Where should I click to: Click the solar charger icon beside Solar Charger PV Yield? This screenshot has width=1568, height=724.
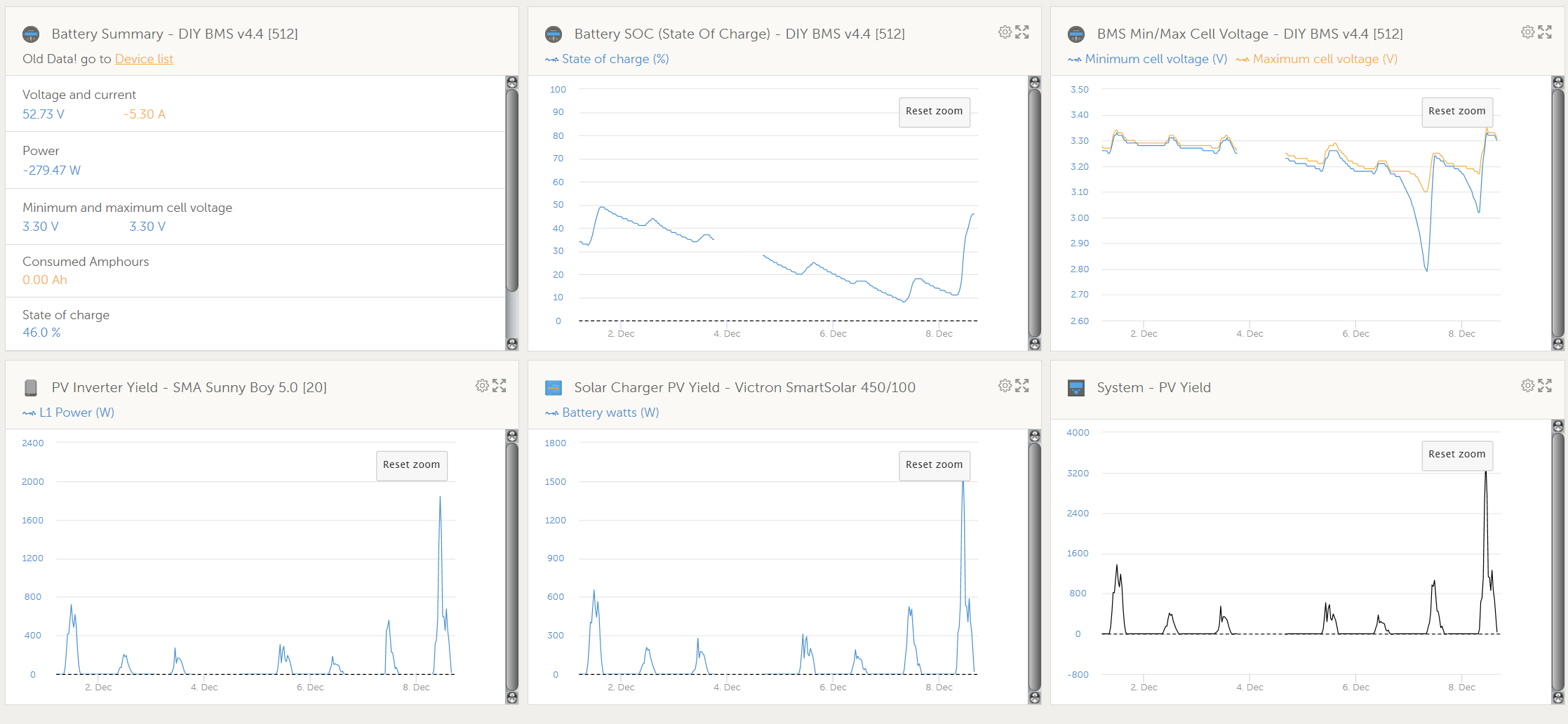click(x=554, y=388)
